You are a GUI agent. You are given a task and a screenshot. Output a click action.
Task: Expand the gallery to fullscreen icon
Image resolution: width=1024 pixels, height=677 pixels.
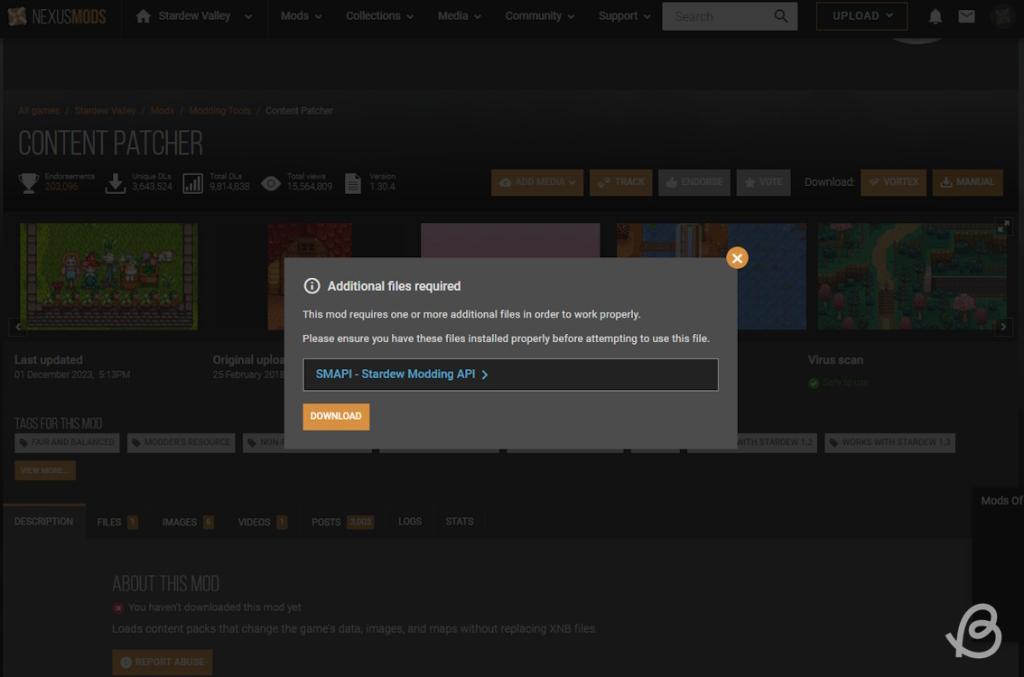[x=1005, y=226]
